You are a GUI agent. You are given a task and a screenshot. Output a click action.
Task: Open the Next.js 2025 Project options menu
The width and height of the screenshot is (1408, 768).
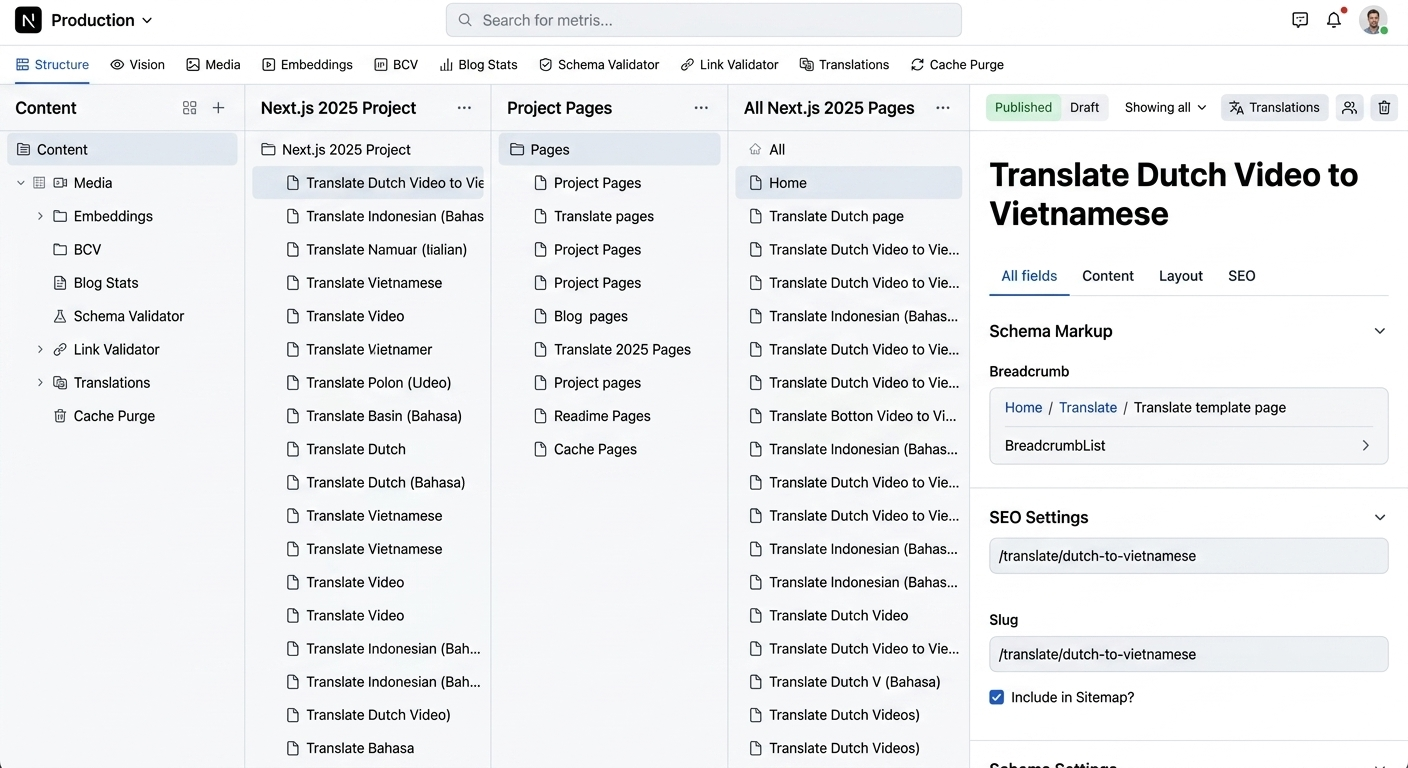[464, 108]
